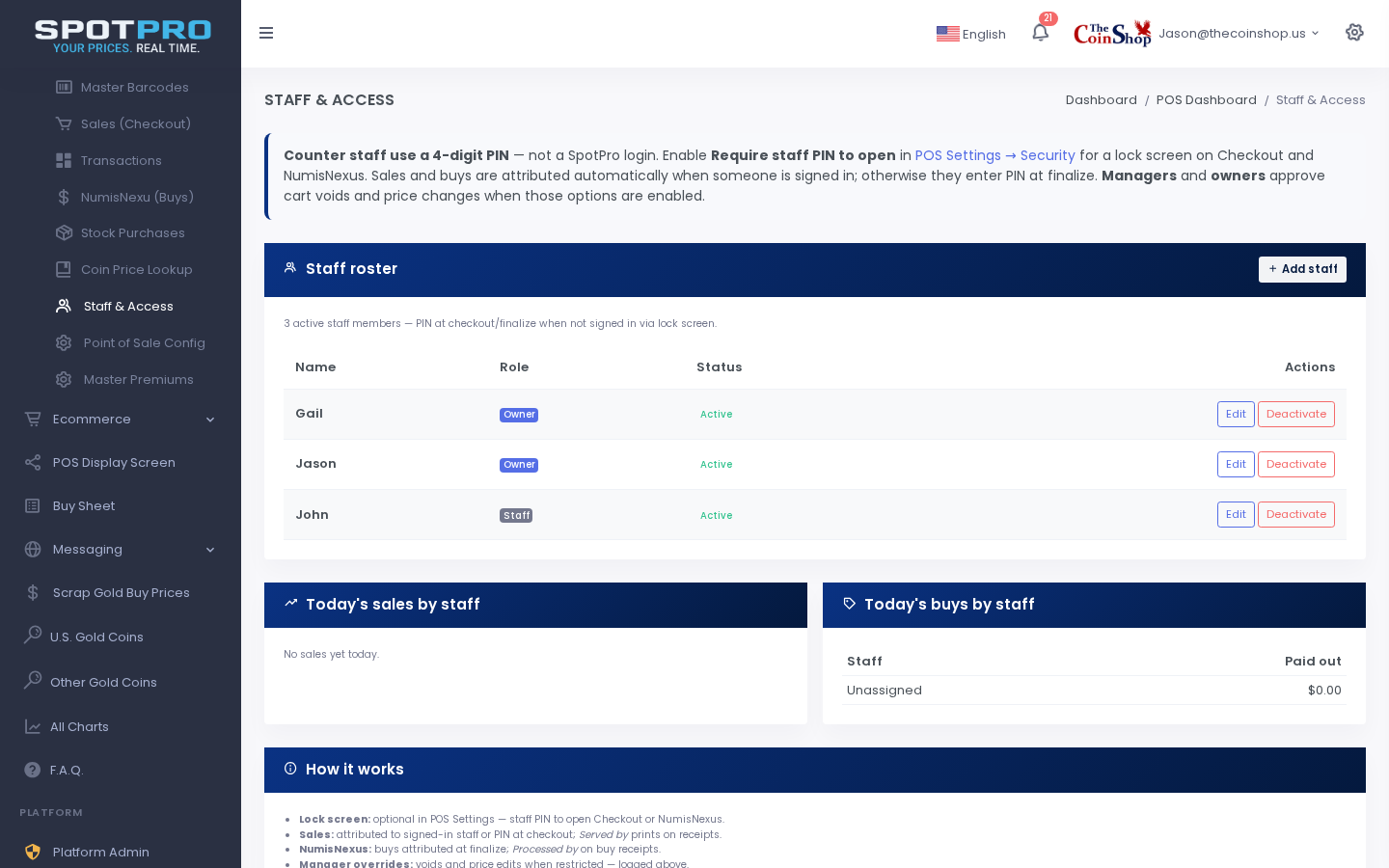This screenshot has height=868, width=1389.
Task: Click the Today's buys by staff tag icon
Action: click(x=849, y=603)
